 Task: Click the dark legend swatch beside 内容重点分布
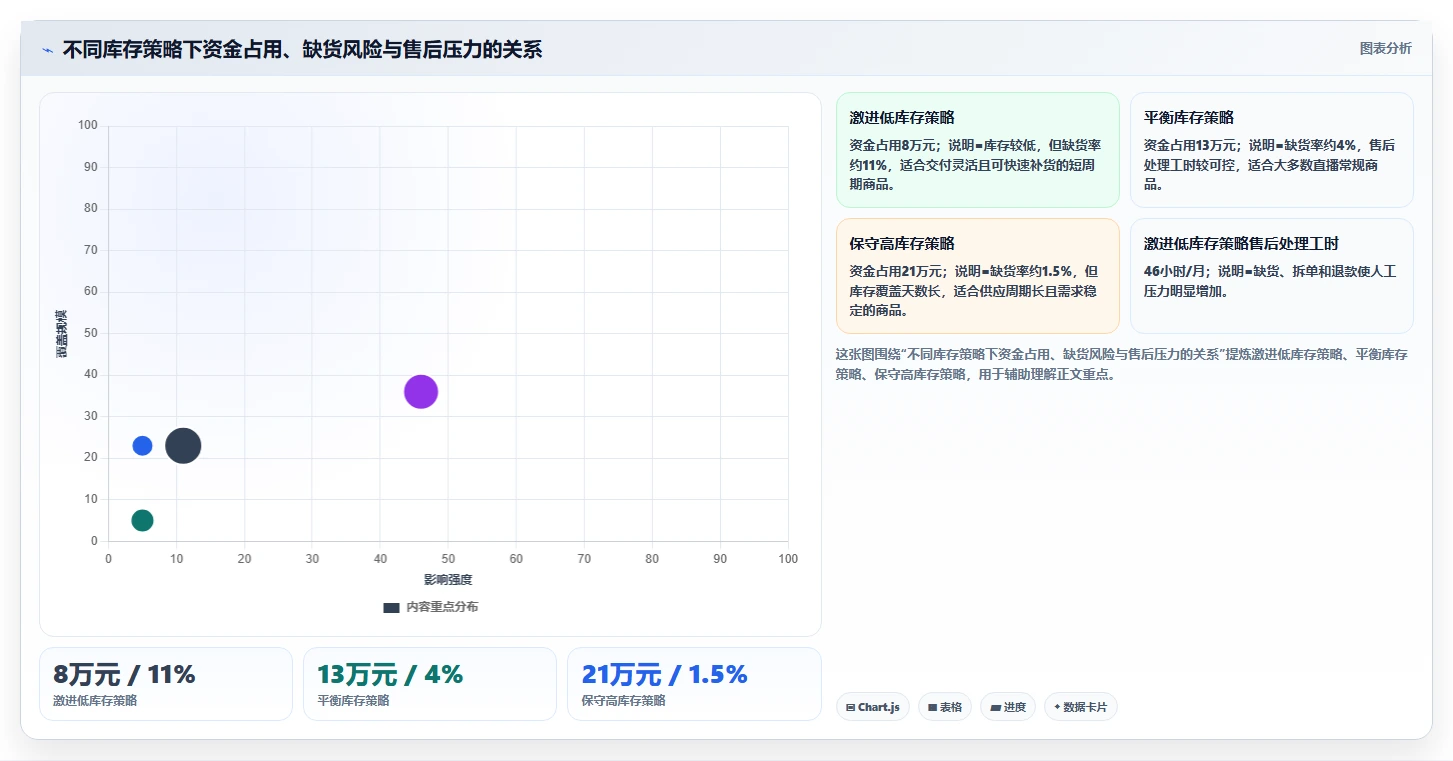pyautogui.click(x=391, y=607)
